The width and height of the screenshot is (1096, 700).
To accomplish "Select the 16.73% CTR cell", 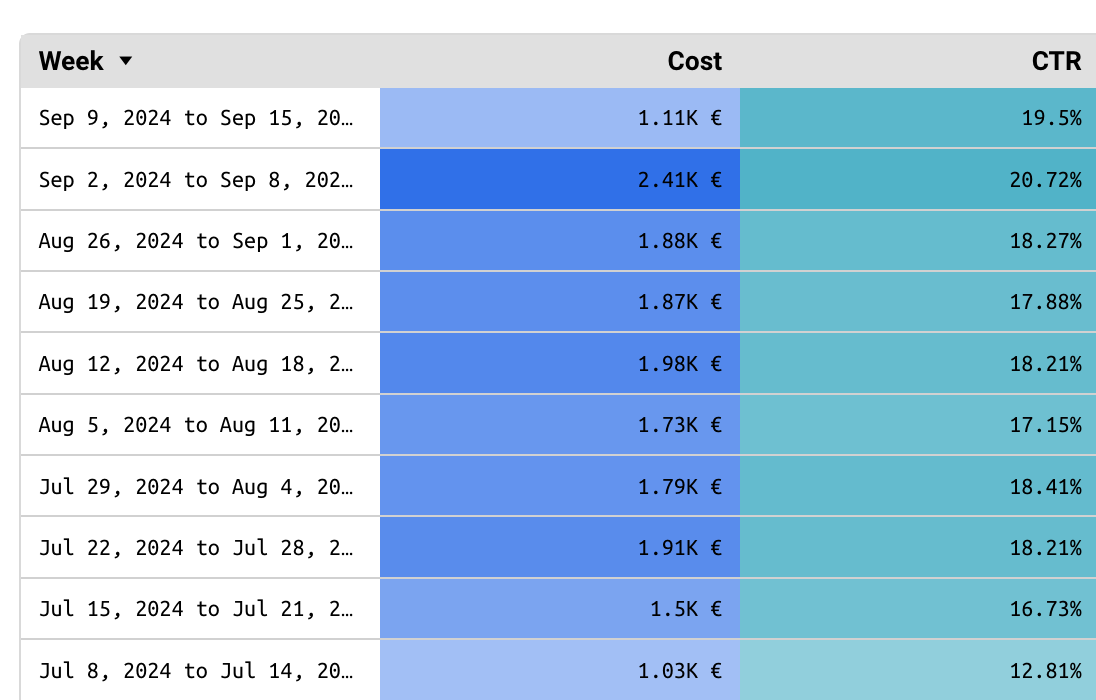I will pos(1044,609).
